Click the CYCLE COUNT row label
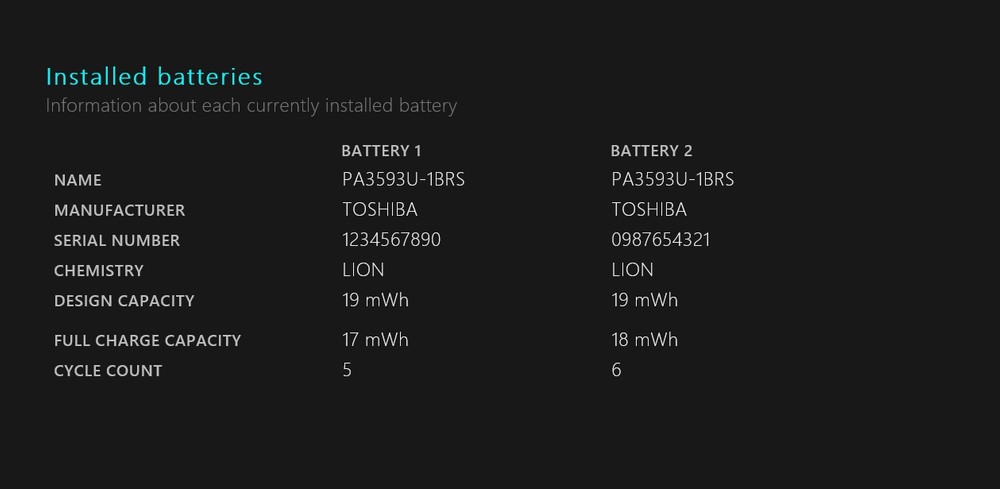Screen dimensions: 1000x489 [x=108, y=370]
